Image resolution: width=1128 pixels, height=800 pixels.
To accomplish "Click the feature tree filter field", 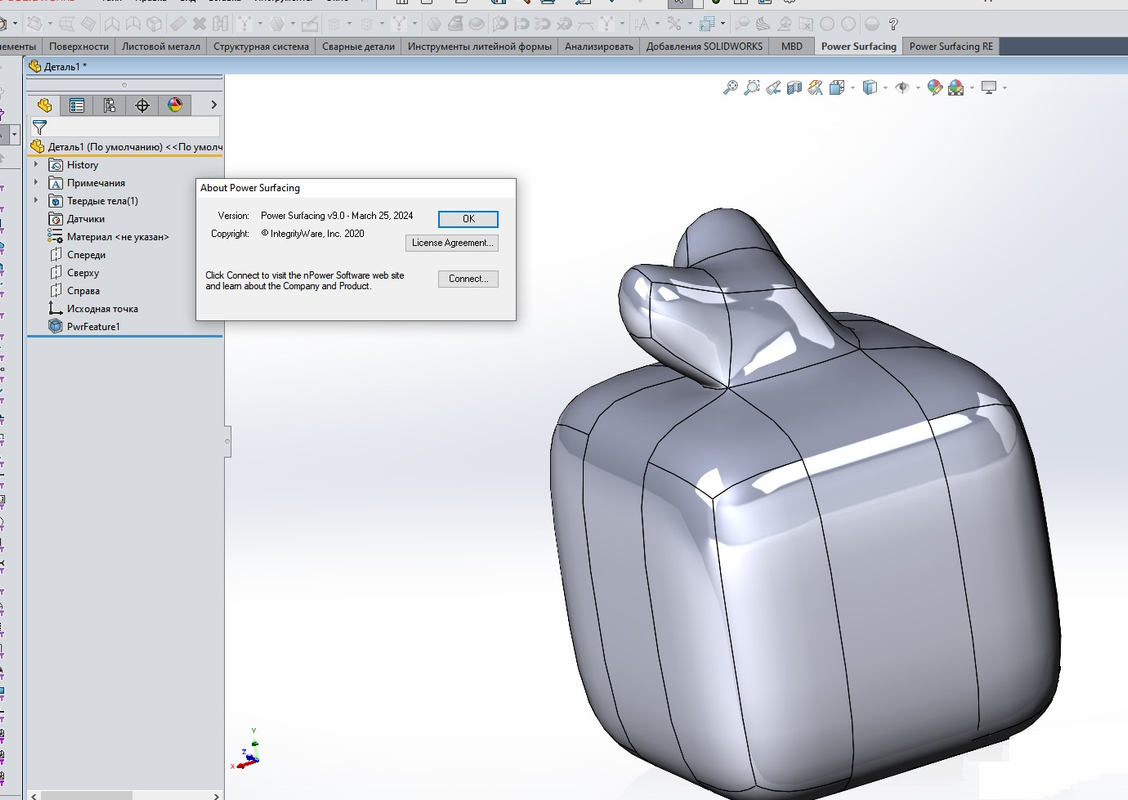I will click(x=124, y=127).
